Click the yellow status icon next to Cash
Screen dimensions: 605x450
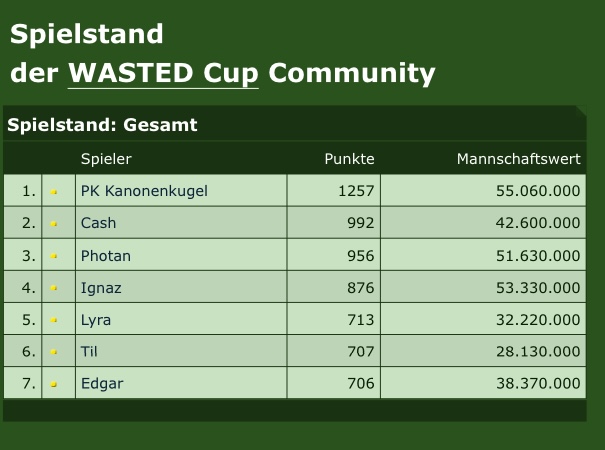pyautogui.click(x=54, y=224)
